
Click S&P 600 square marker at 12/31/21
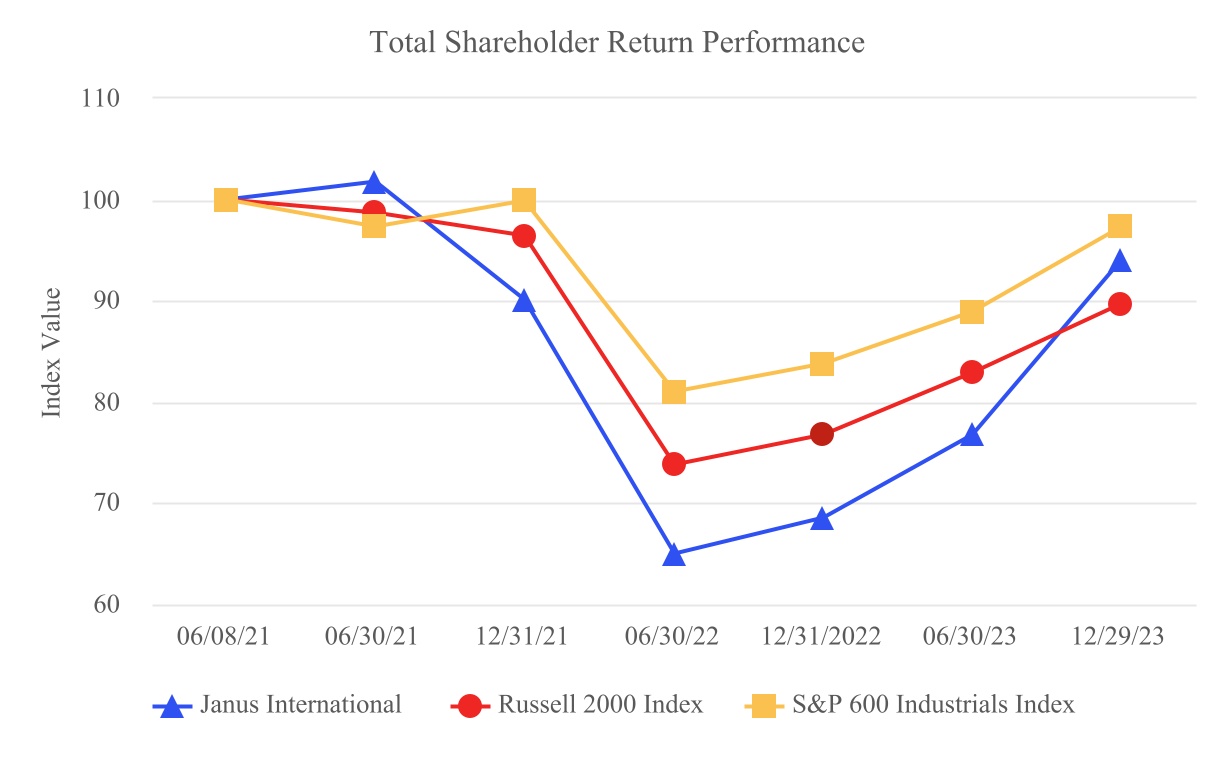click(523, 201)
